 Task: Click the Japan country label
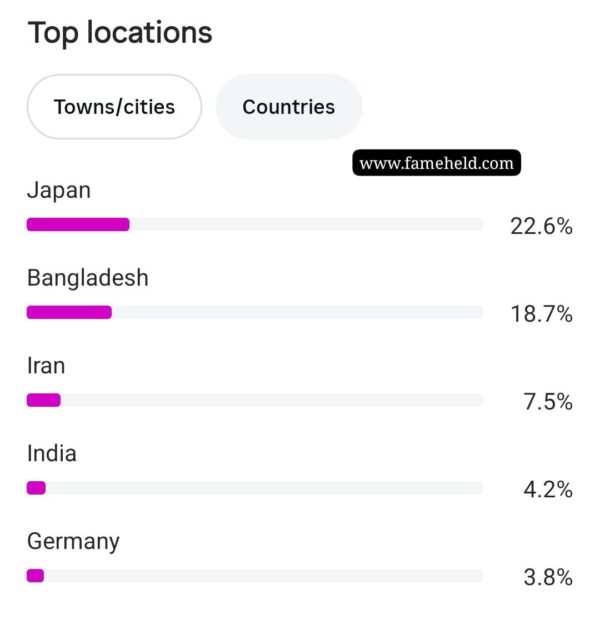coord(59,191)
